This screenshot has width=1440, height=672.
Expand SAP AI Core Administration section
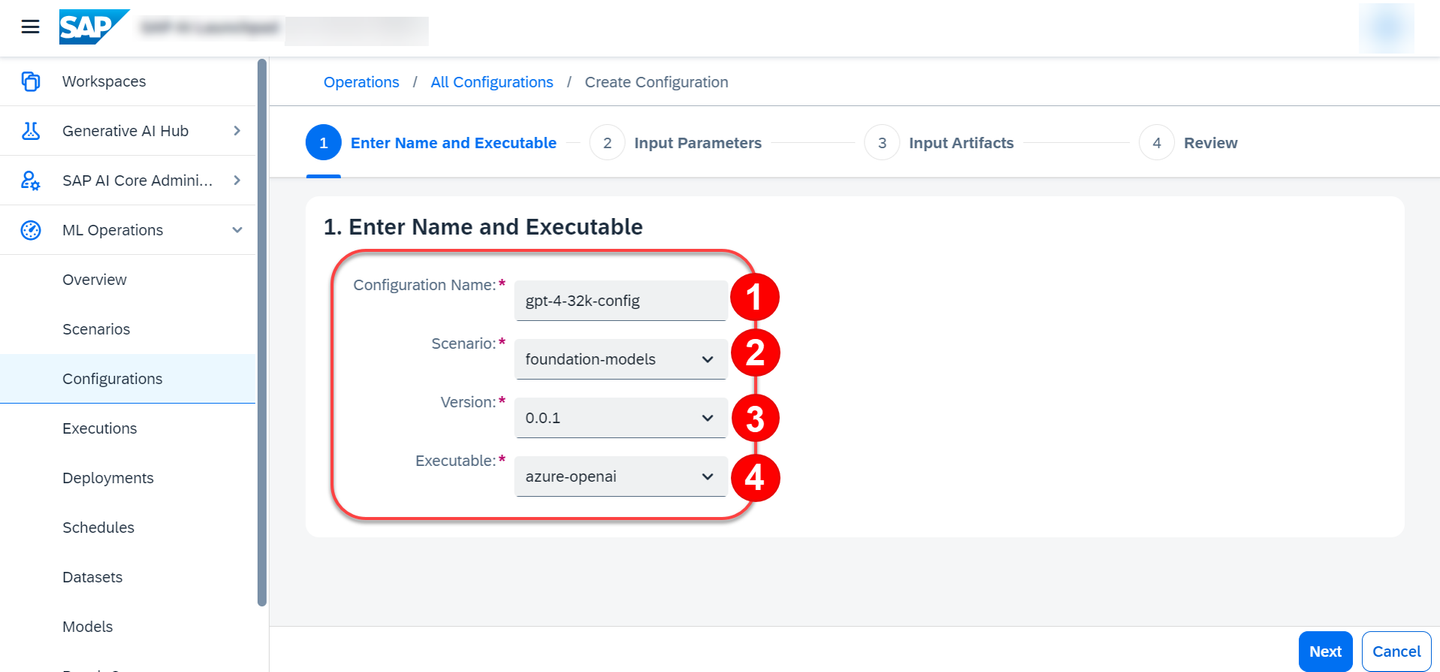[x=237, y=180]
